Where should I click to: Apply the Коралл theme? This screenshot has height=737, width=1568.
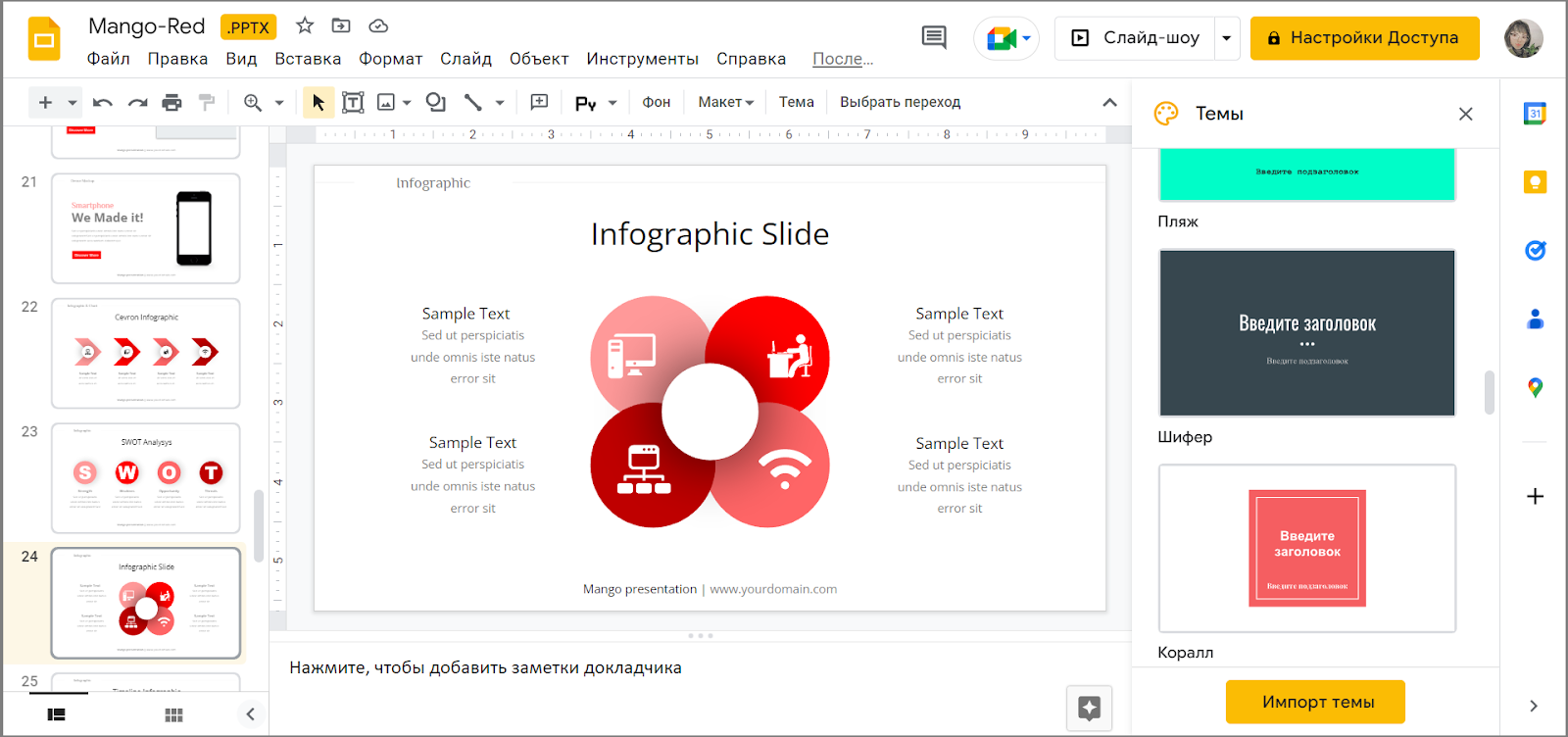[1307, 548]
